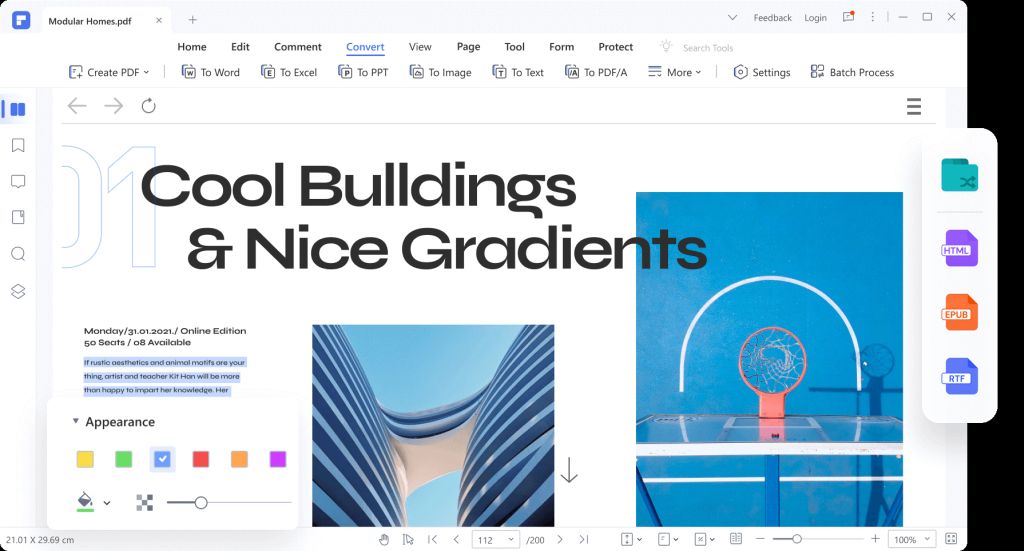Click the refresh arrow icon above the page
This screenshot has width=1024, height=551.
[148, 106]
